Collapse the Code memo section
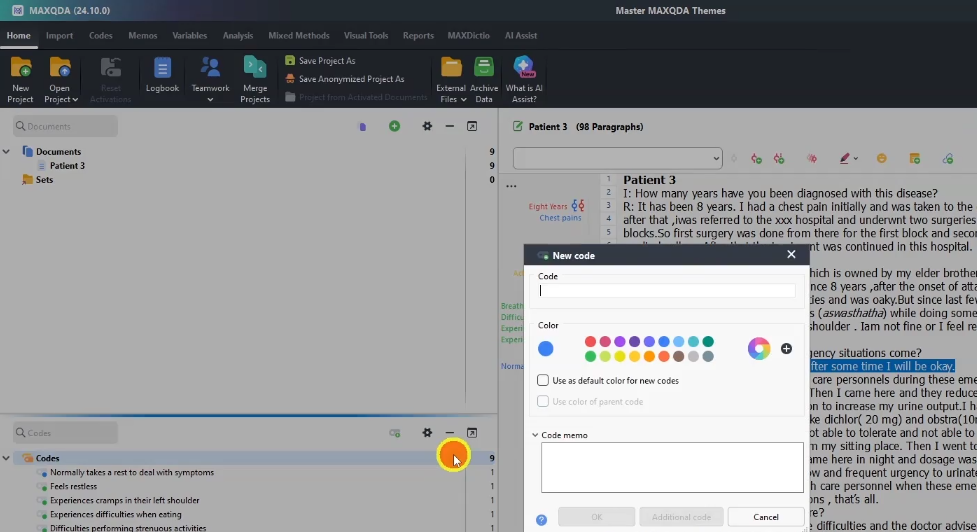Screen dimensions: 977x532 (535, 435)
